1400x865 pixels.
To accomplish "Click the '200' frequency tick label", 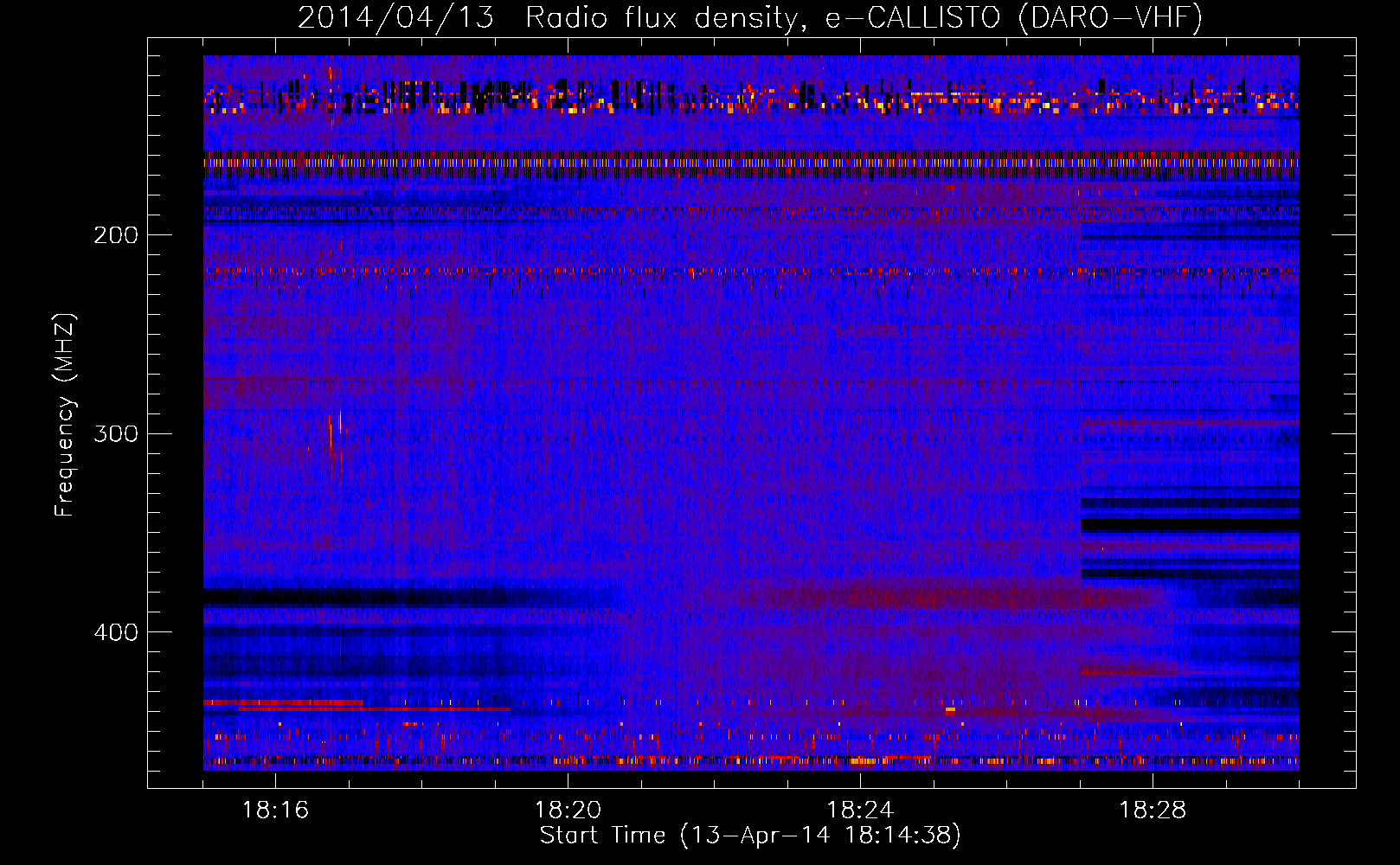I will (116, 235).
